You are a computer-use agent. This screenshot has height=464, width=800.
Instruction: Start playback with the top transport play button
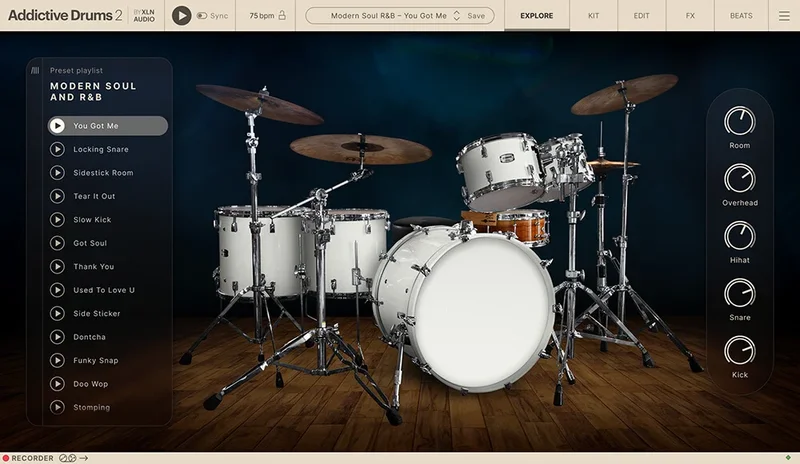[x=181, y=15]
